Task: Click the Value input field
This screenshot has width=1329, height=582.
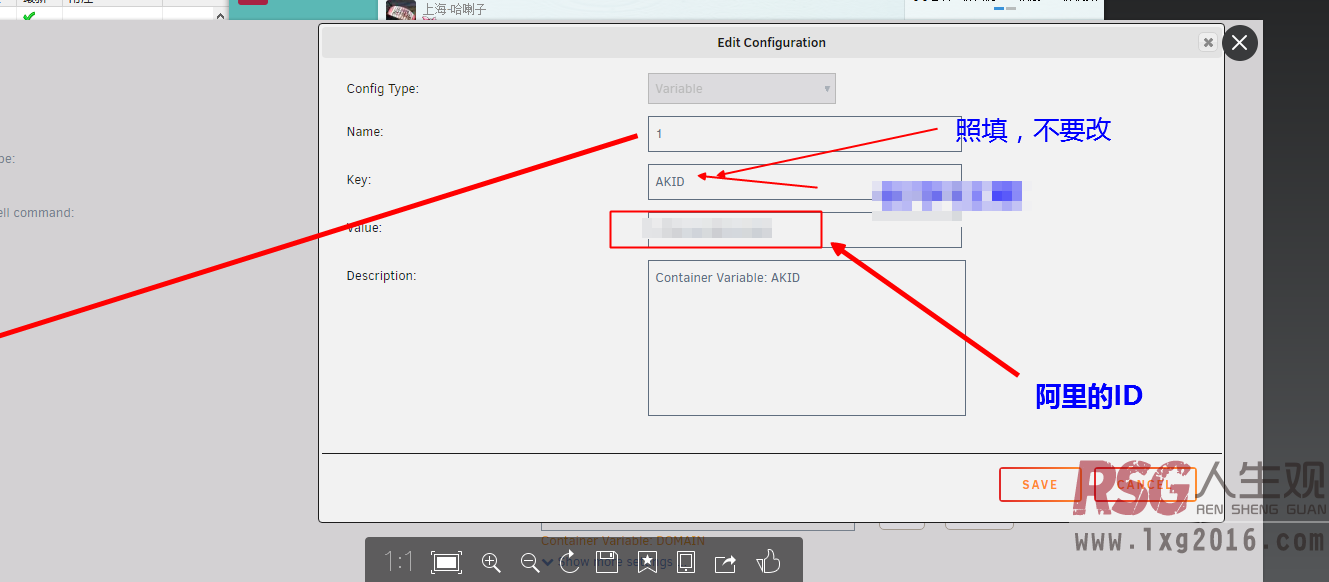Action: pyautogui.click(x=805, y=230)
